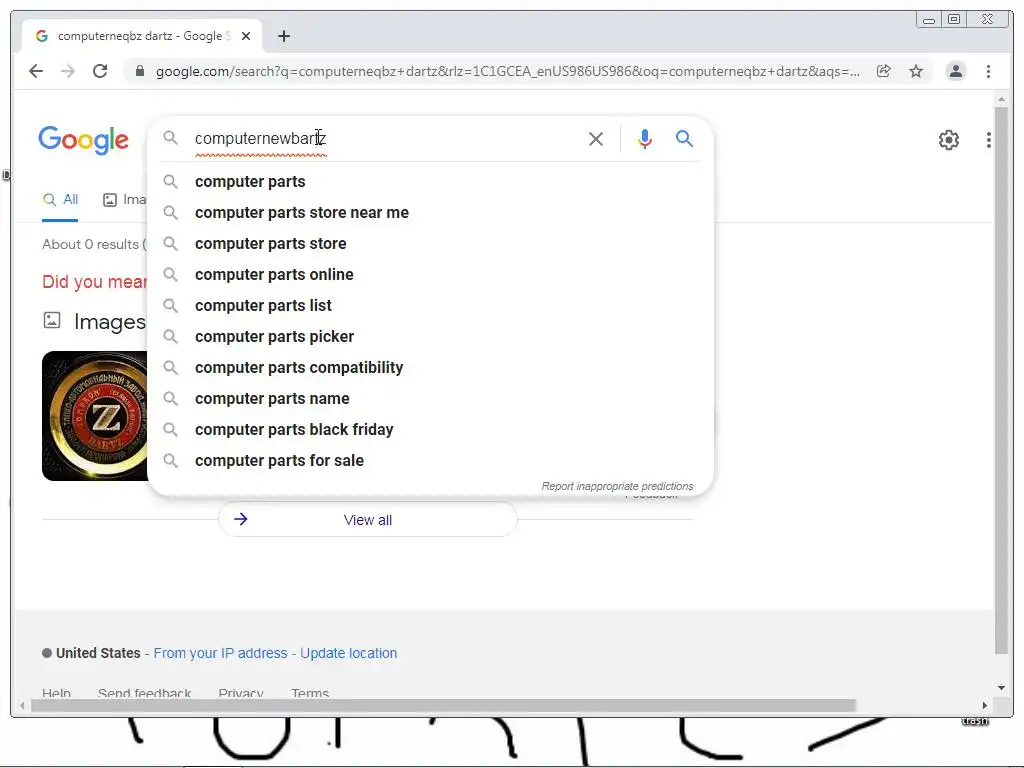Share this page with the share icon
The height and width of the screenshot is (768, 1024).
tap(884, 71)
